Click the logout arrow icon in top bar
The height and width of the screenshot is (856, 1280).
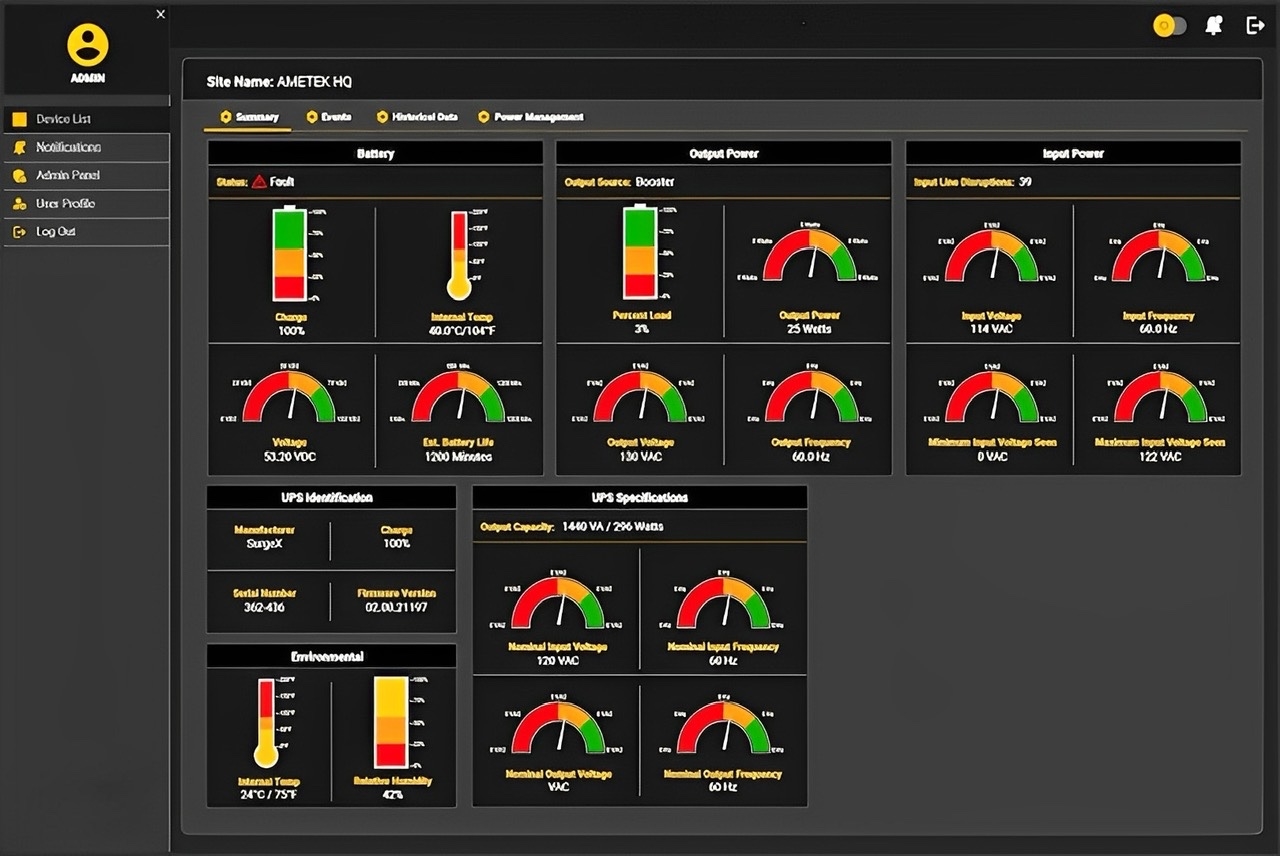(1256, 25)
